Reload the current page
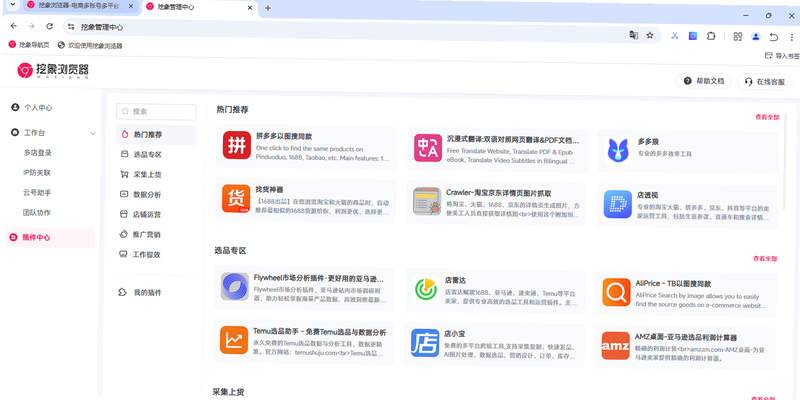Screen dimensions: 800x400 coord(49,26)
